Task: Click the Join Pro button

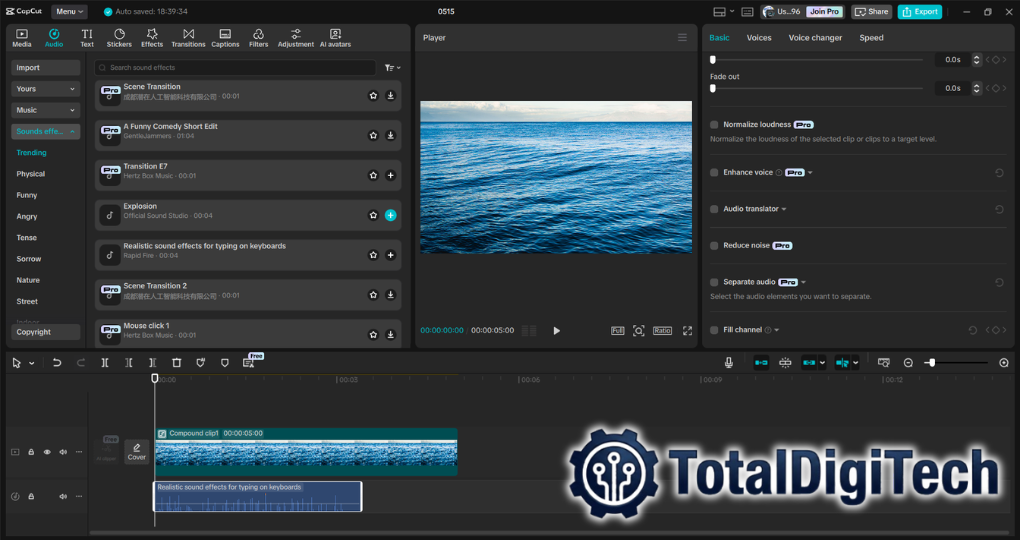Action: 825,12
